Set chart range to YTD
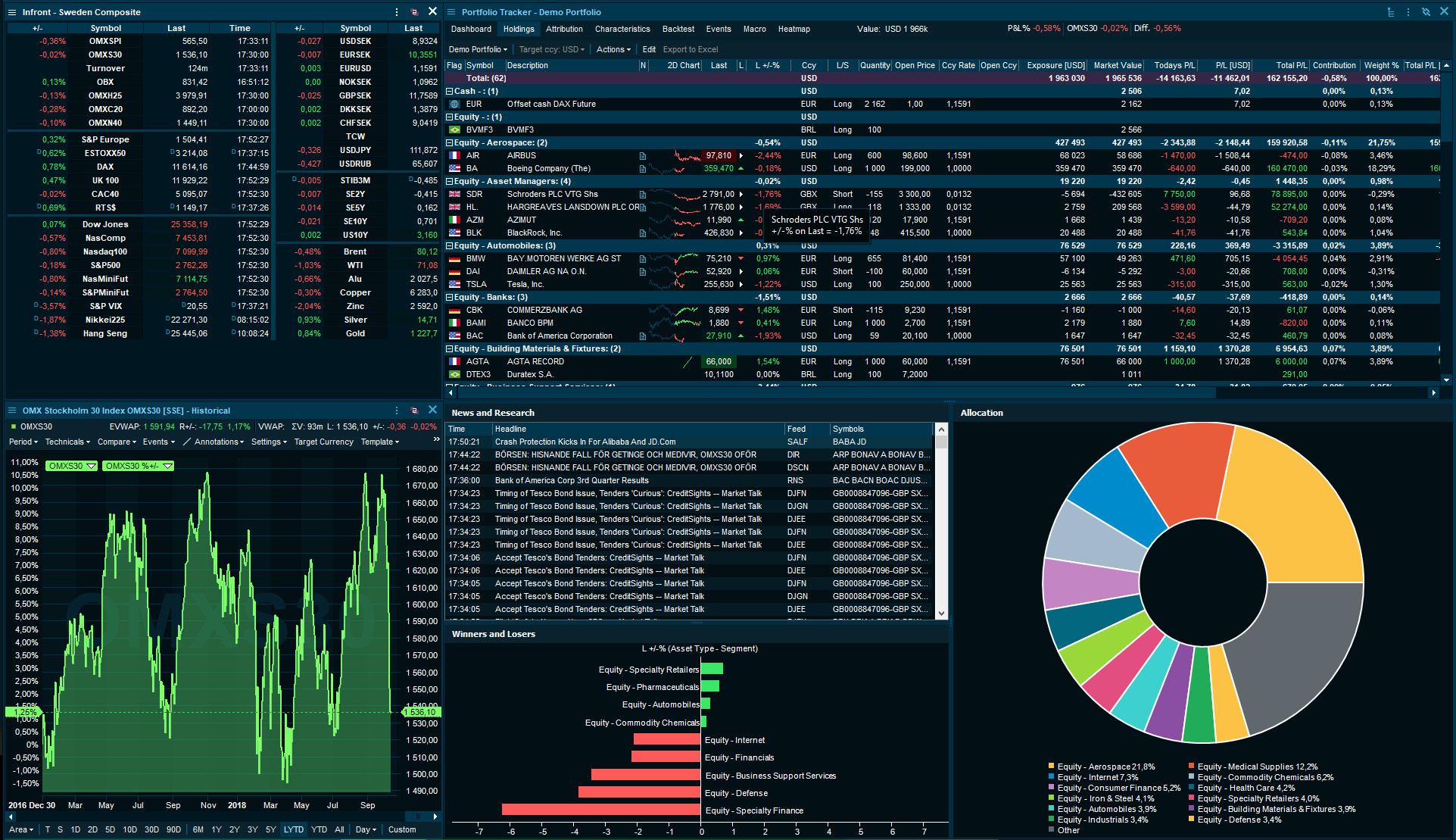 click(x=320, y=829)
